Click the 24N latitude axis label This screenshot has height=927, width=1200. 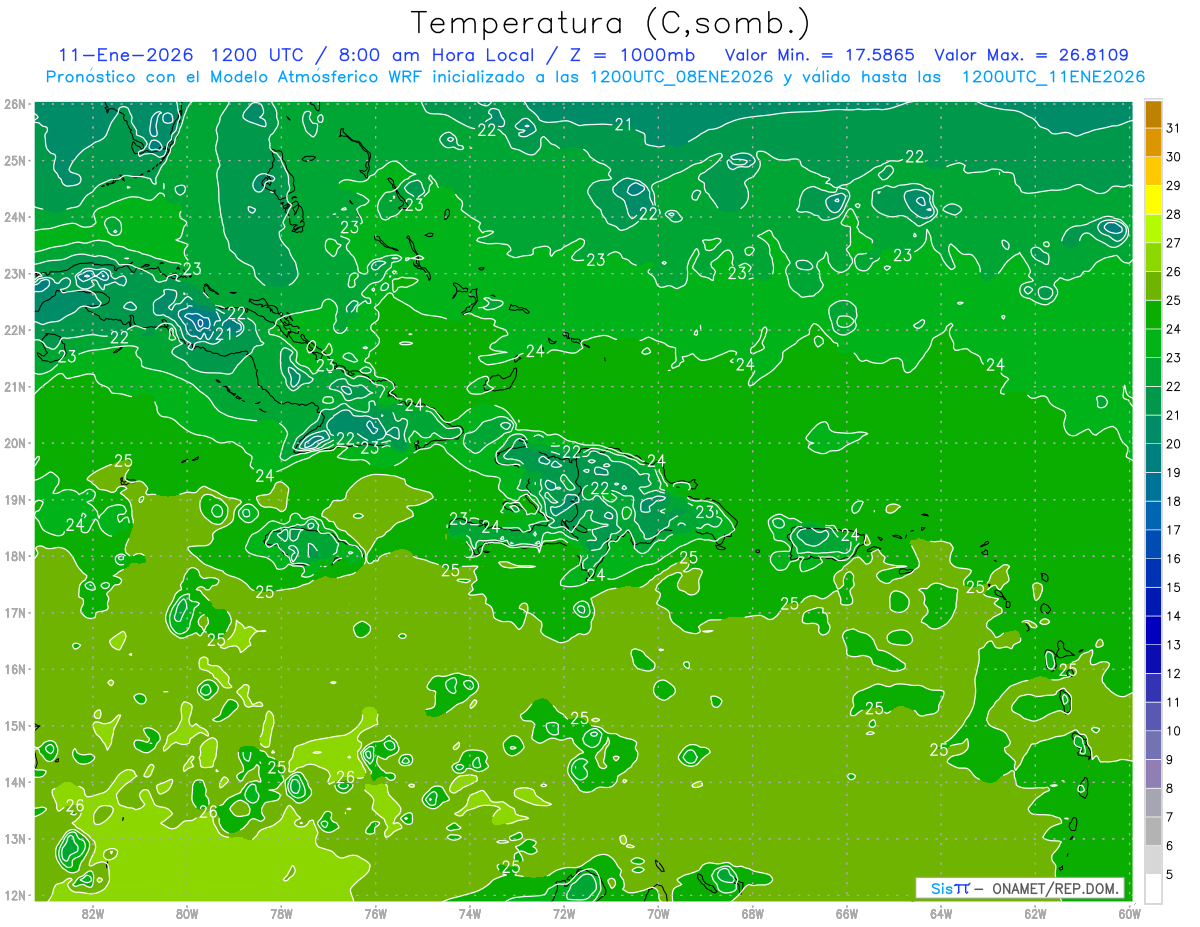point(14,217)
